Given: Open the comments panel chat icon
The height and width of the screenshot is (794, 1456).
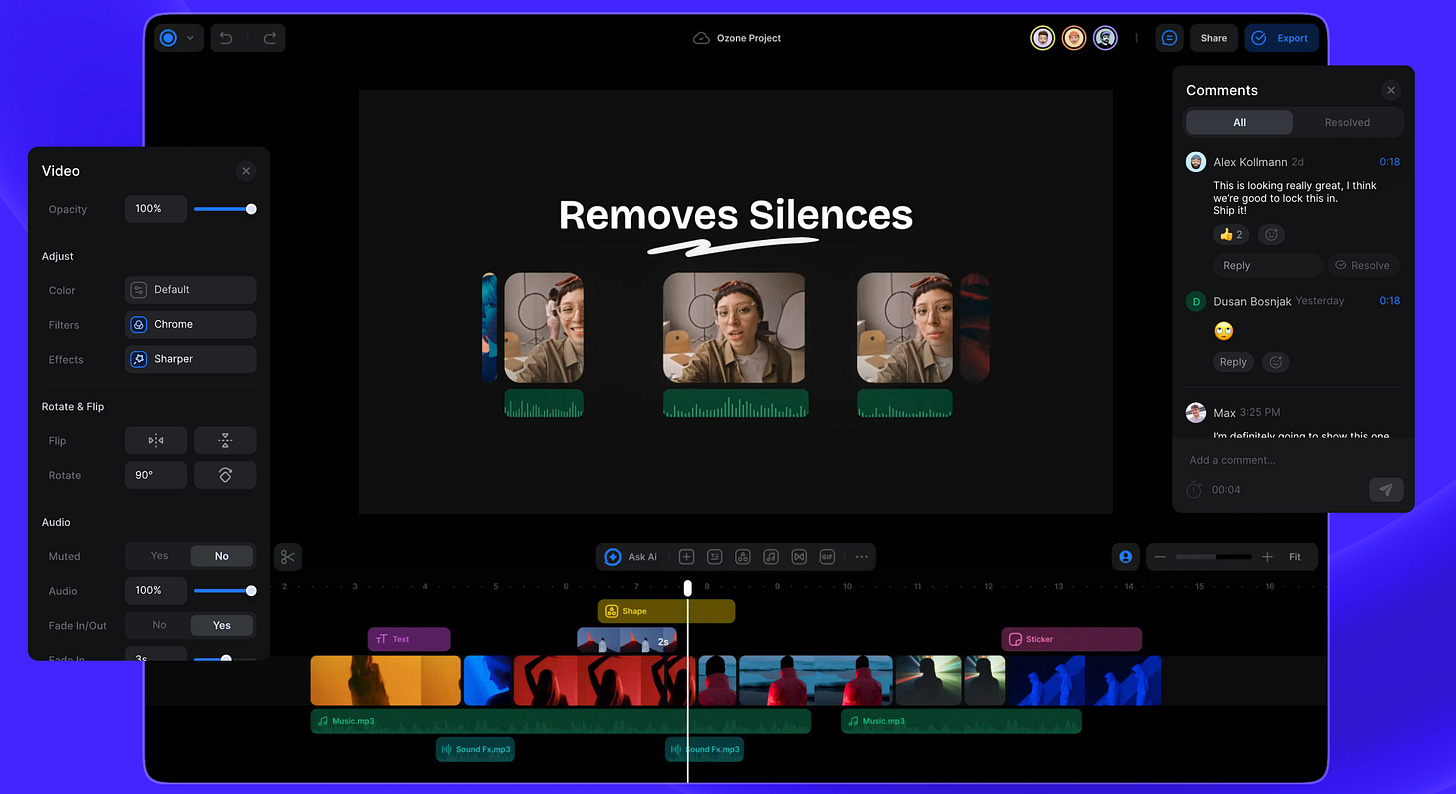Looking at the screenshot, I should (1169, 38).
